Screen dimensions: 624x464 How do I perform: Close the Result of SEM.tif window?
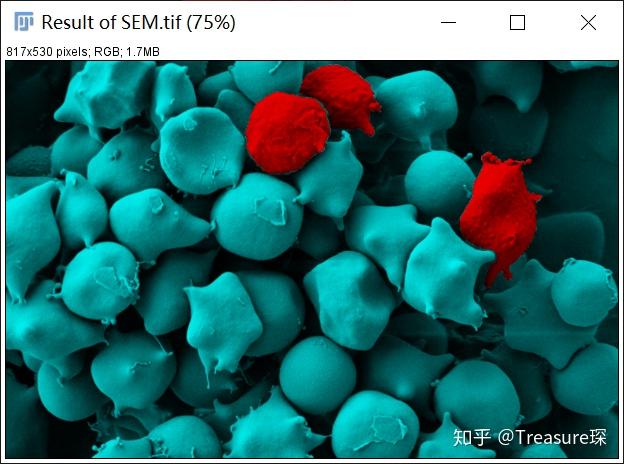tap(588, 23)
